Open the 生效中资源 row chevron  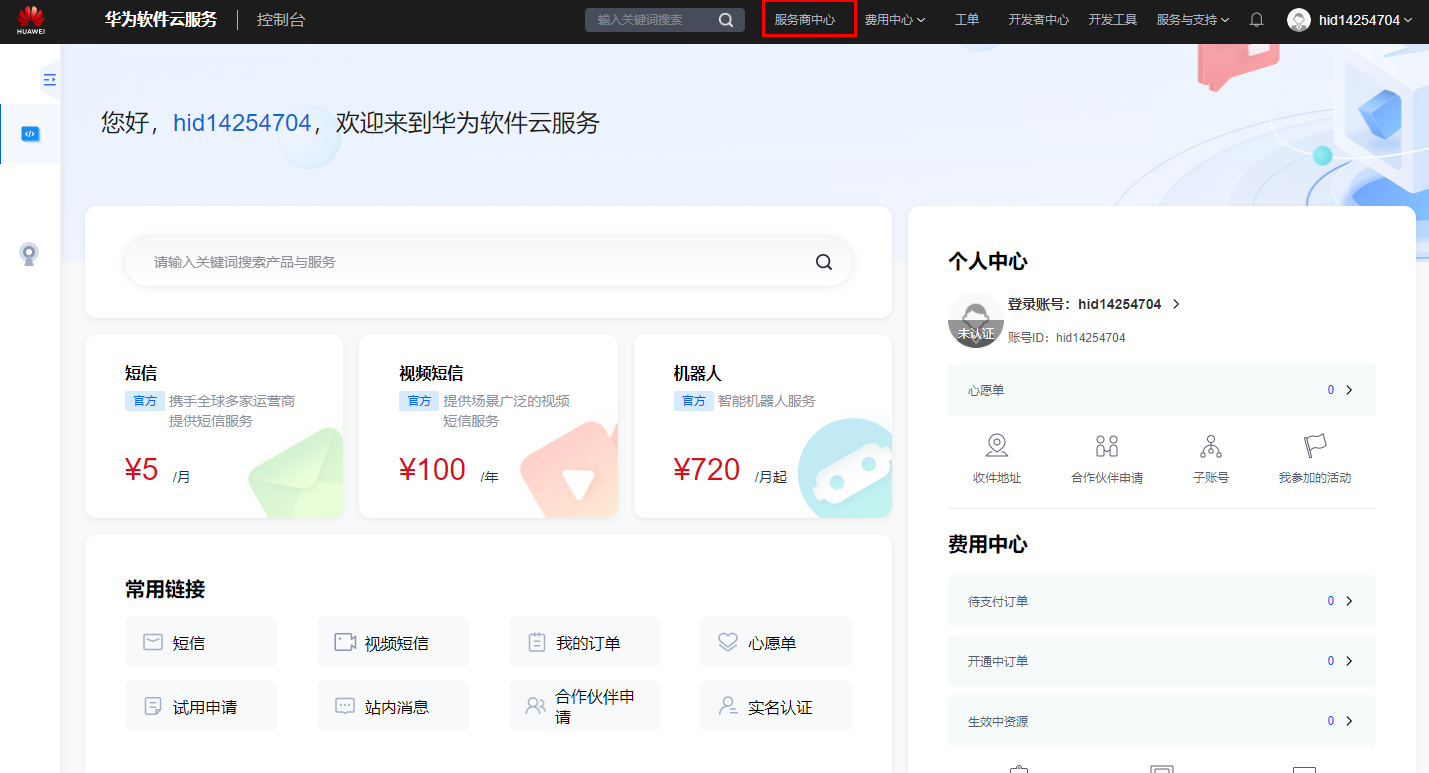pos(1349,721)
